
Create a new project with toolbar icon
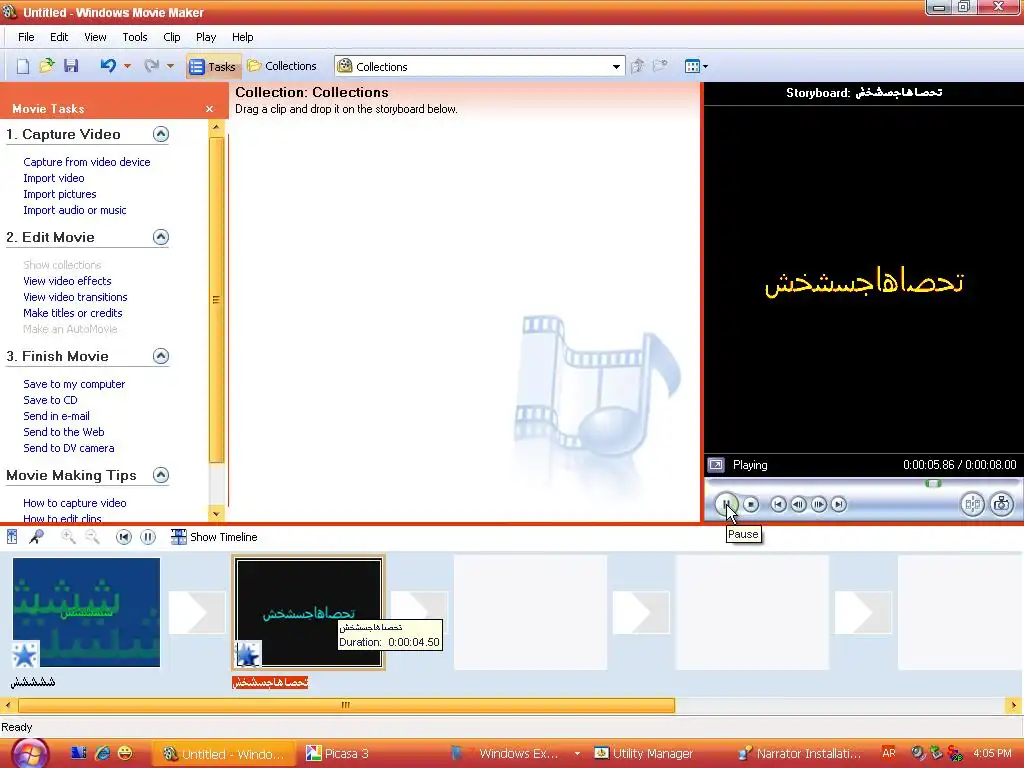(23, 66)
